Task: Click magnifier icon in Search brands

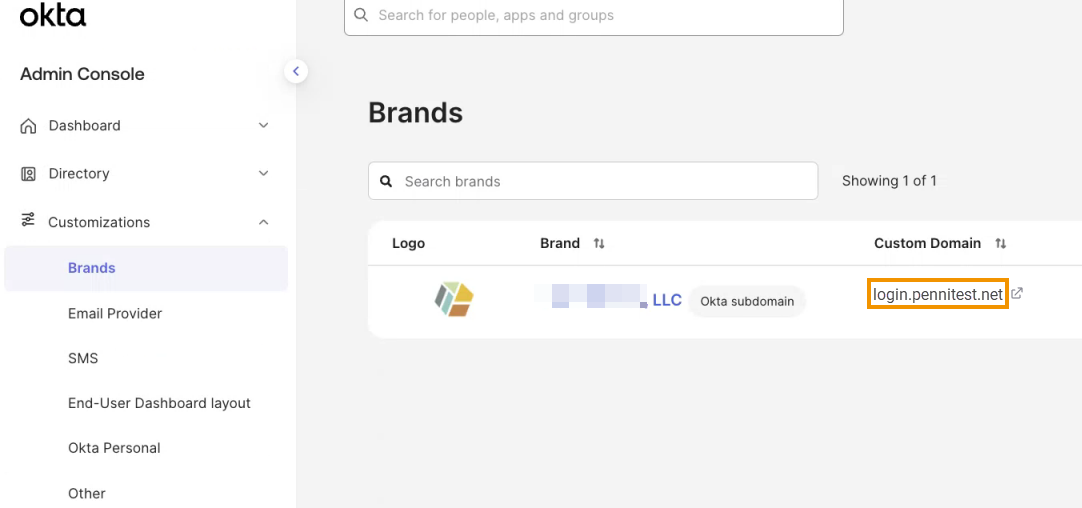Action: pyautogui.click(x=386, y=182)
